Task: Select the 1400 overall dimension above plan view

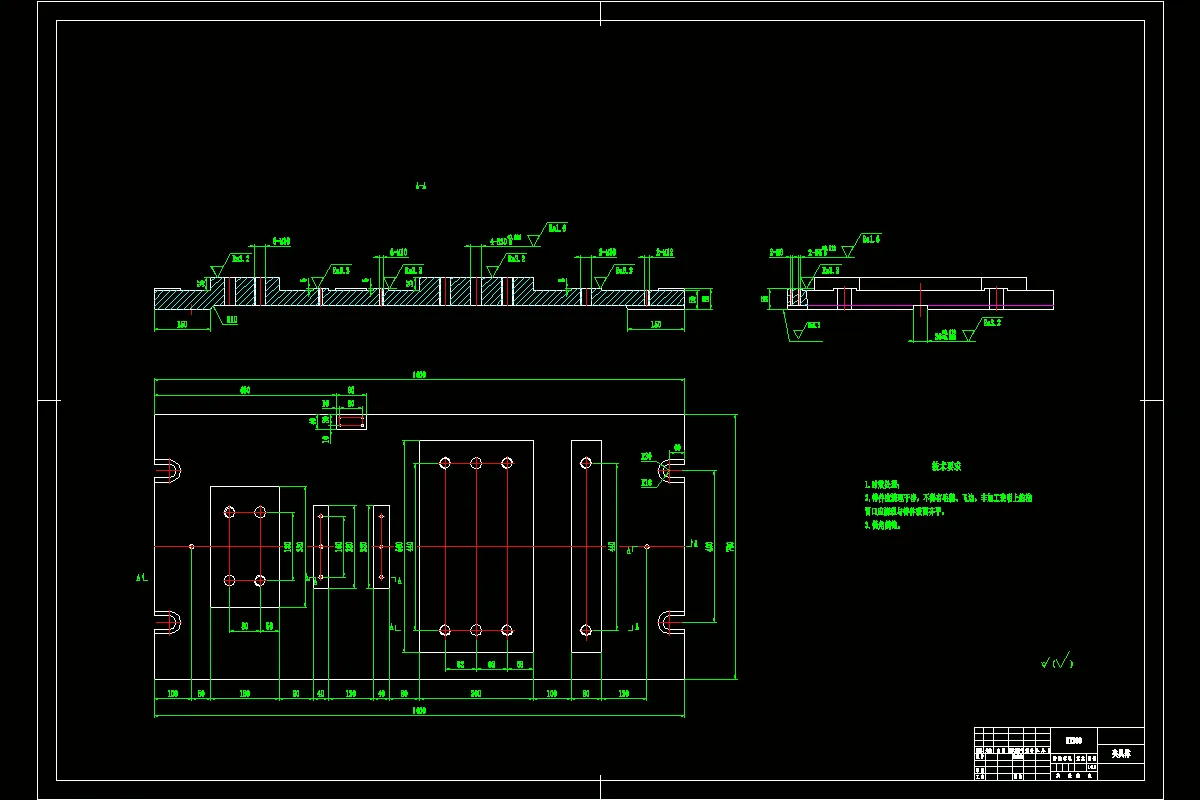Action: point(419,375)
